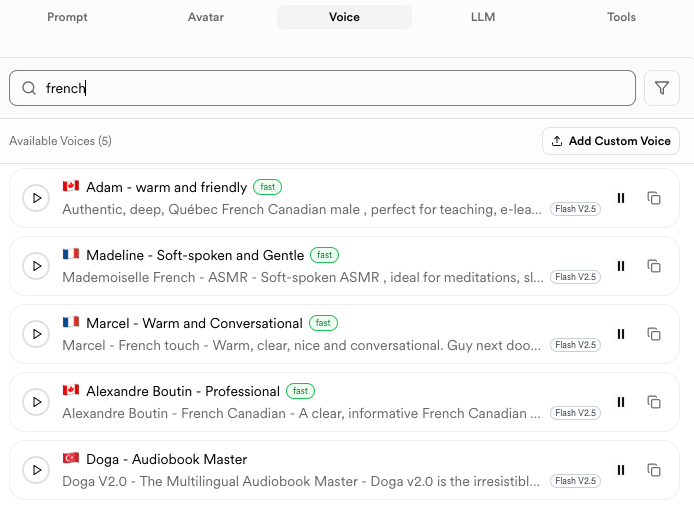Click pause icon on Alexandre Boutin row
The height and width of the screenshot is (511, 694).
(621, 402)
